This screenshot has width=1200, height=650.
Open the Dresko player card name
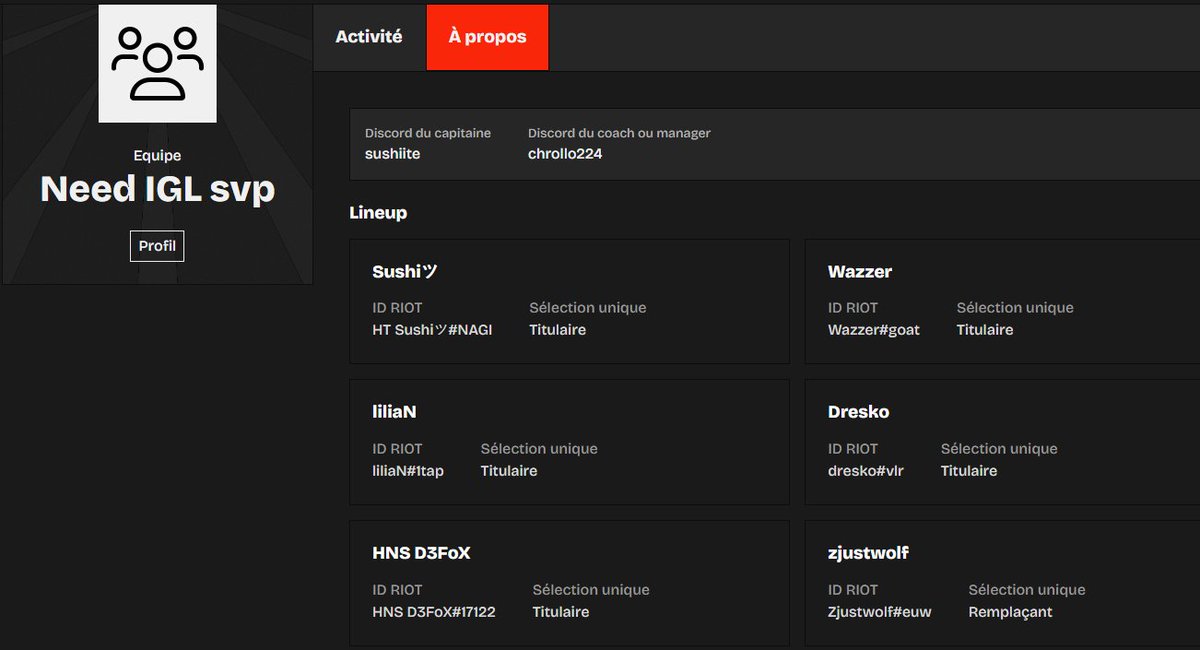point(858,412)
